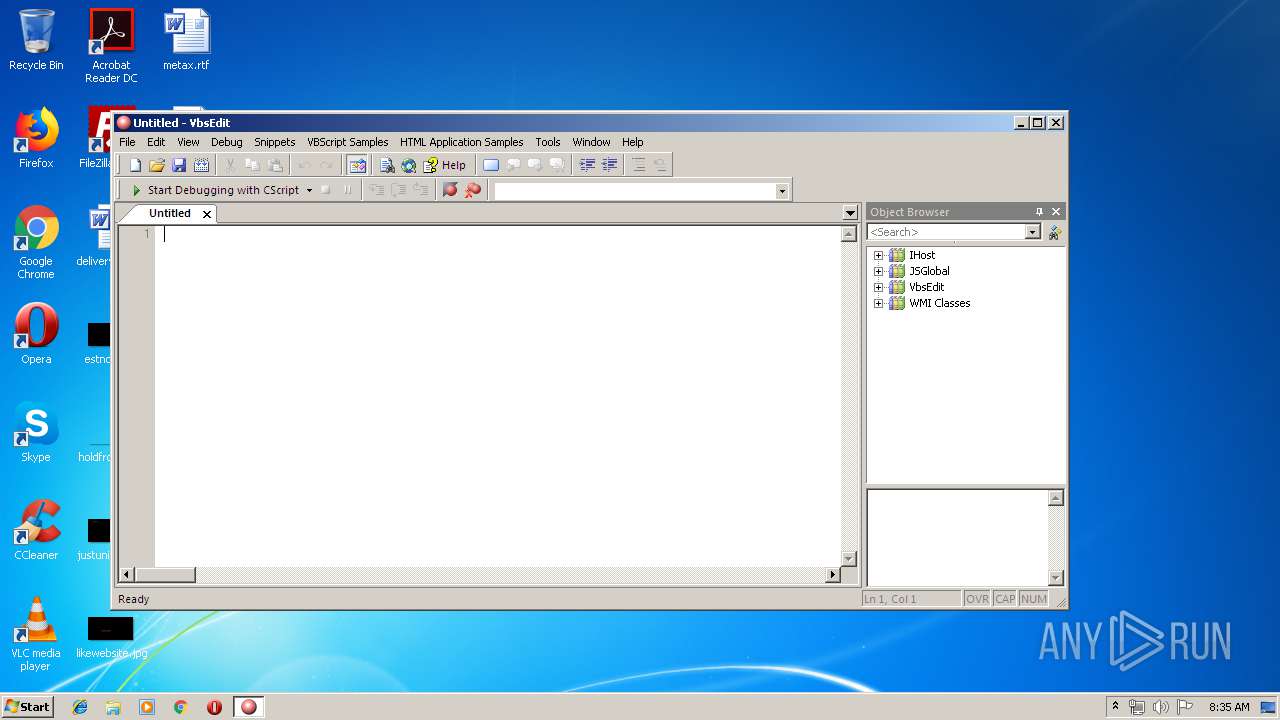The width and height of the screenshot is (1280, 720).
Task: Open the Opera taskbar icon
Action: pos(214,707)
